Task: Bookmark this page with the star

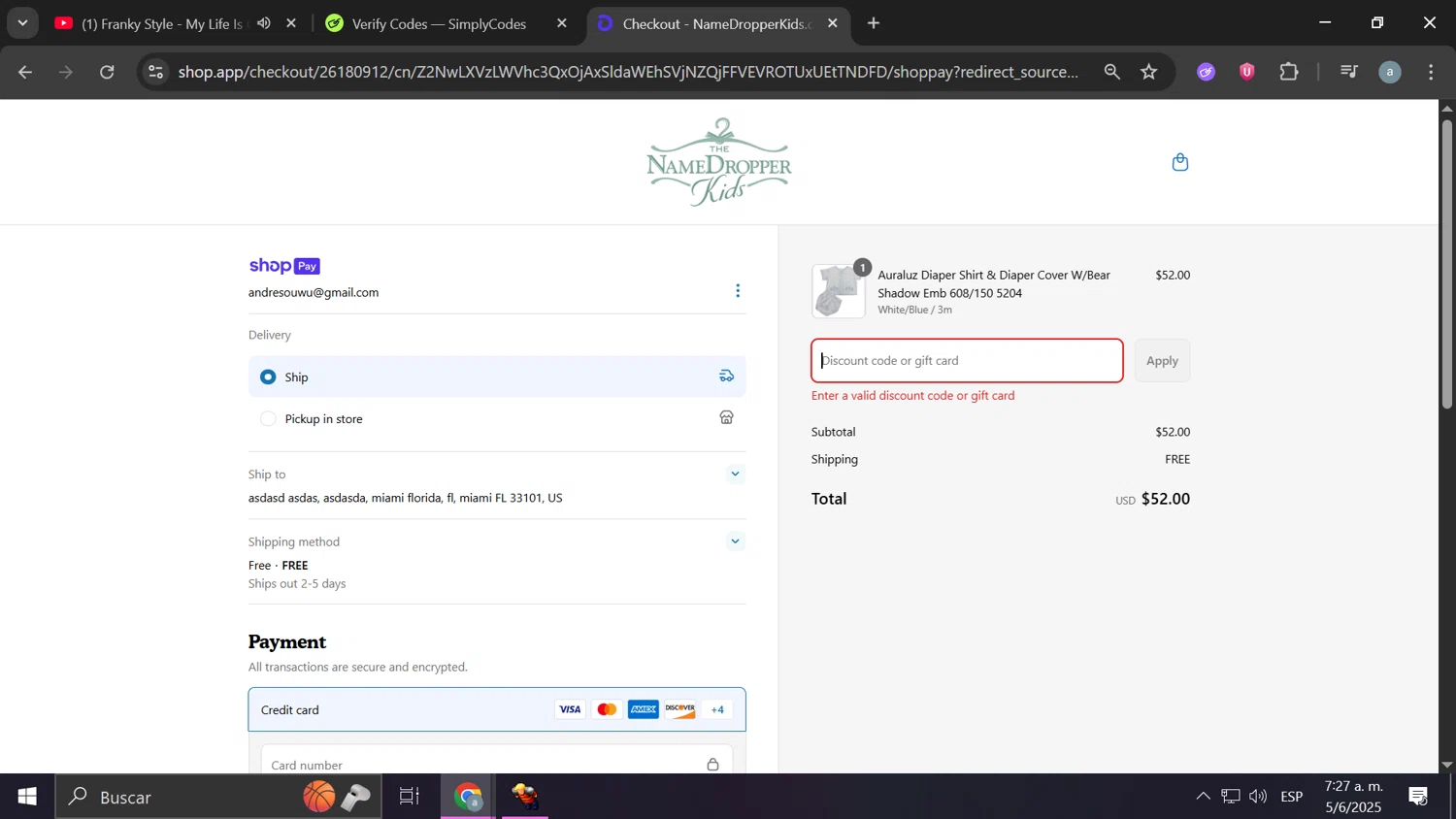Action: click(1149, 72)
